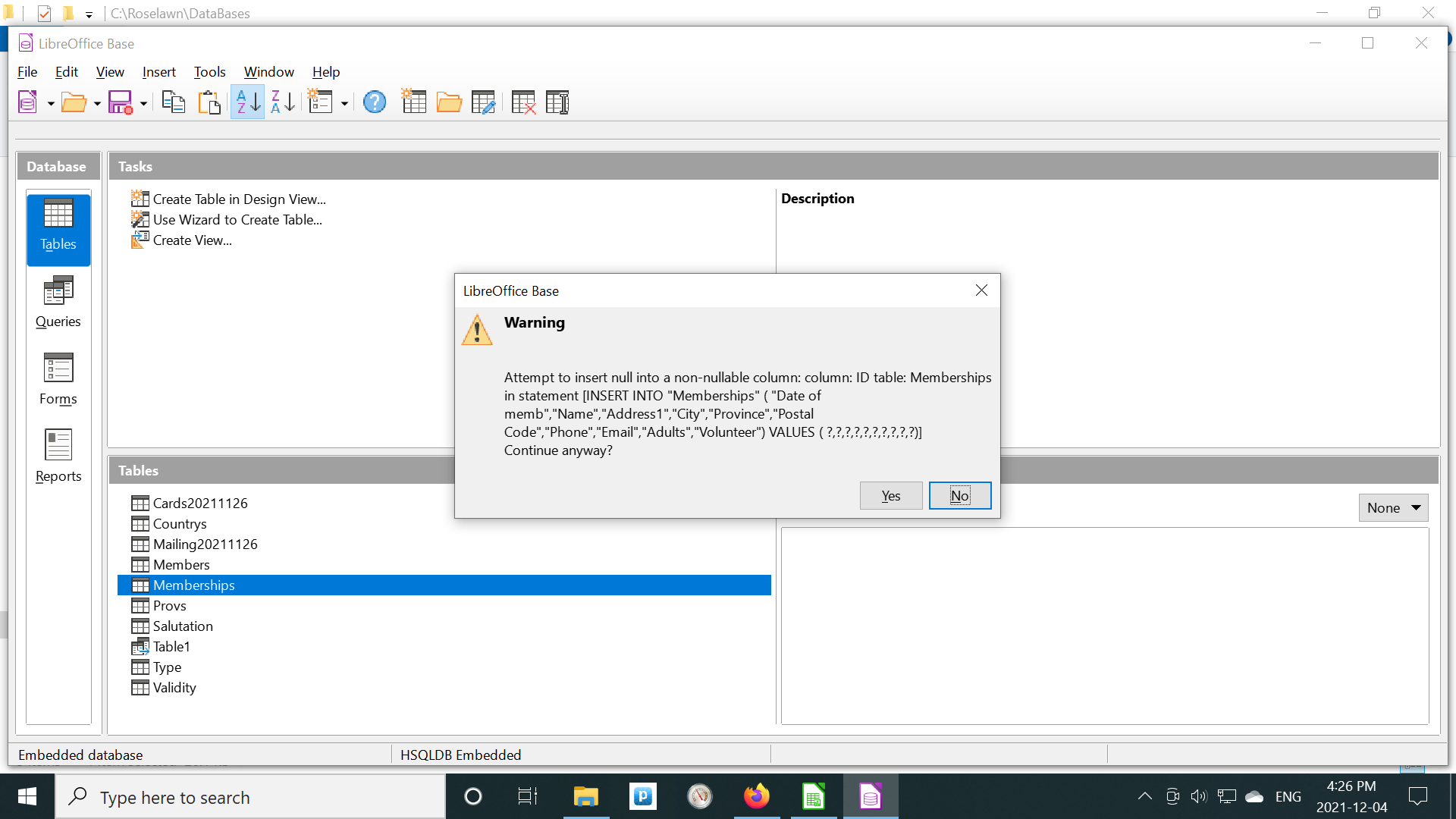
Task: Click the blue Help icon
Action: (x=375, y=102)
